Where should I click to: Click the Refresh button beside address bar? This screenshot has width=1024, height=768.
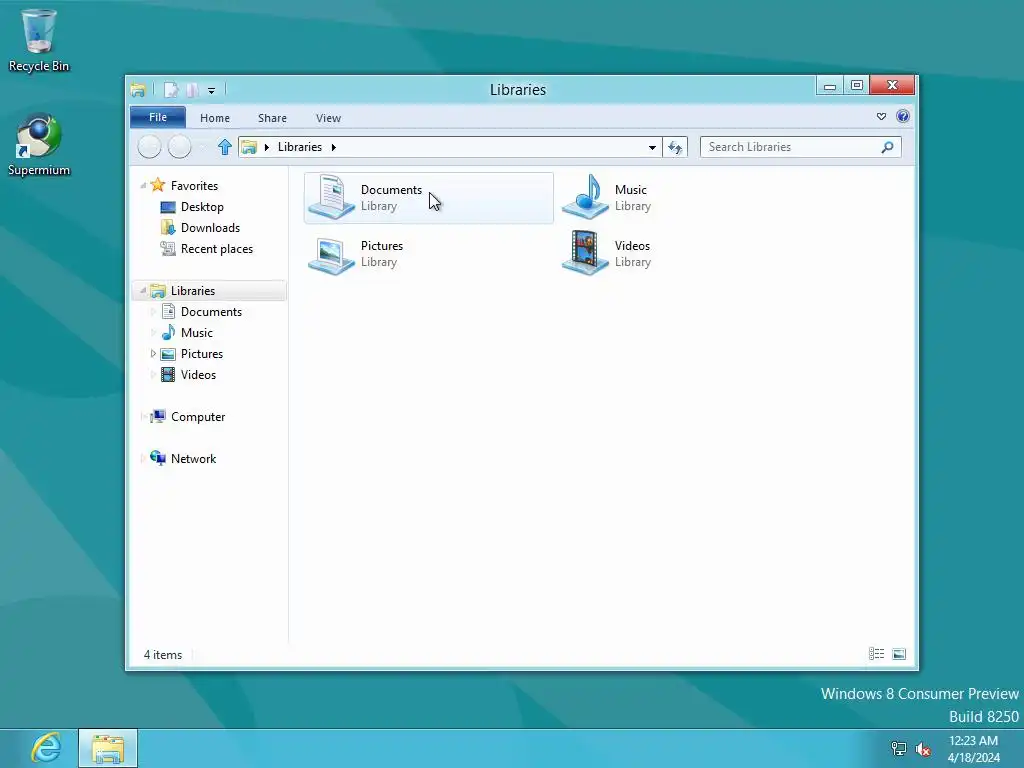coord(675,147)
